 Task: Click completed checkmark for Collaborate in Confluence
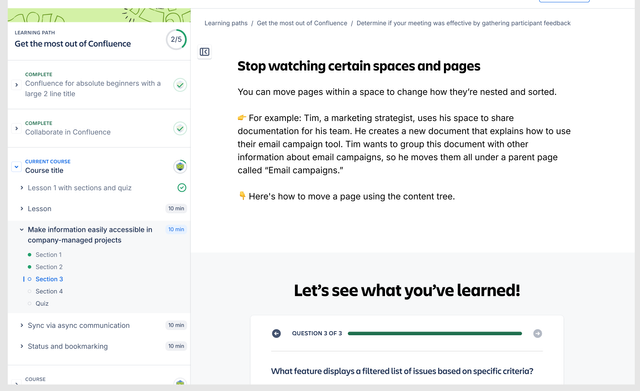[180, 129]
